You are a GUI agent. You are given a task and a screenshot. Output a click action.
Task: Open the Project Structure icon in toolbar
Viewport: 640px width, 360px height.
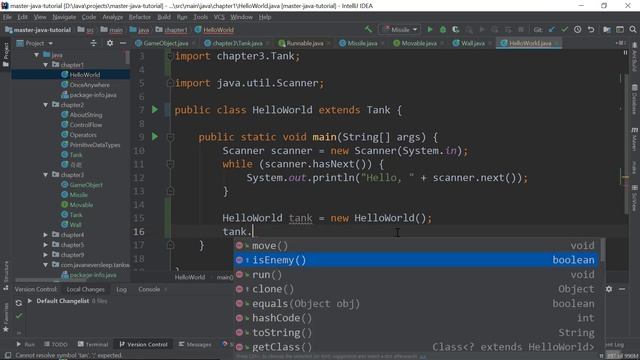(x=607, y=29)
